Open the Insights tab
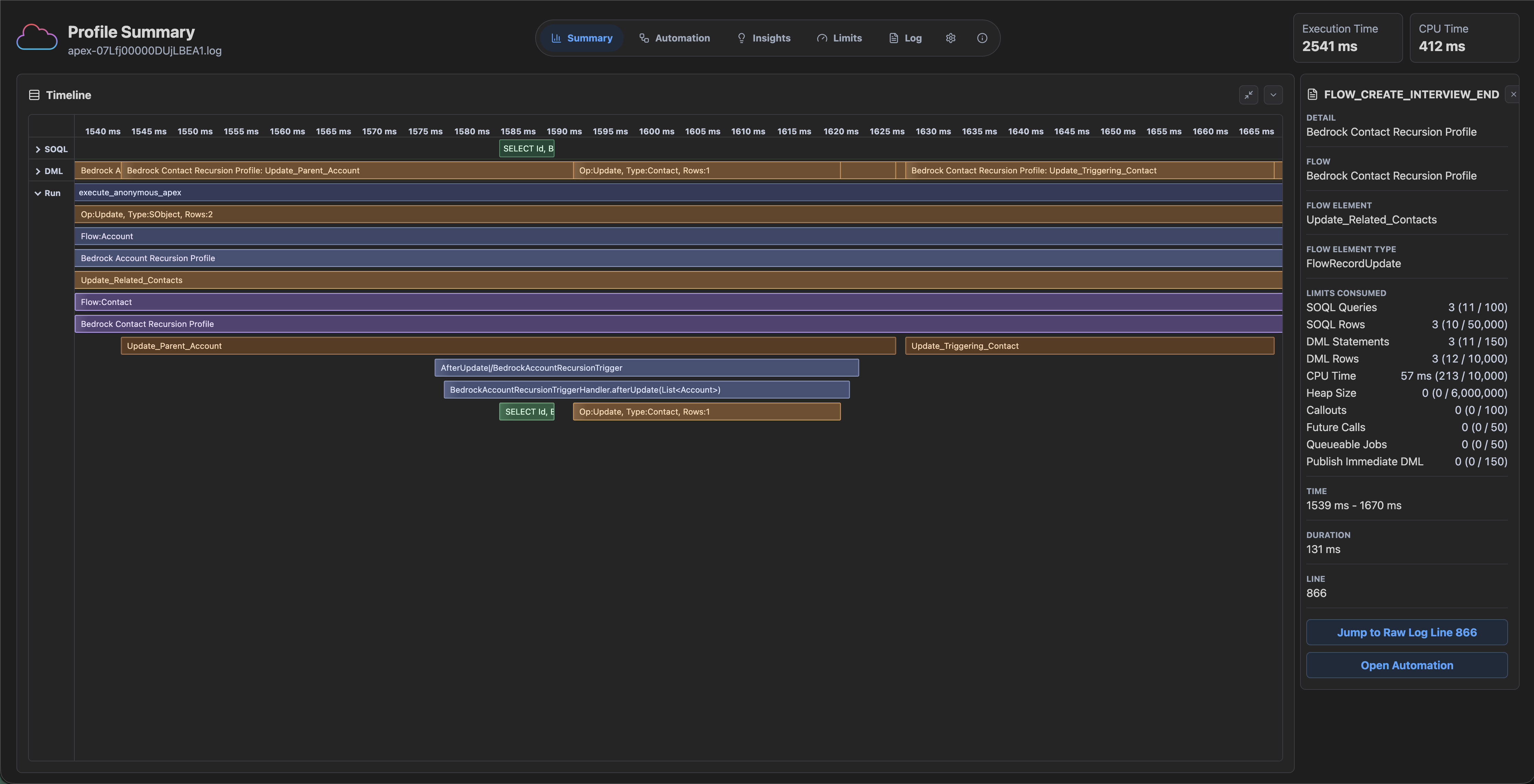 pos(764,38)
